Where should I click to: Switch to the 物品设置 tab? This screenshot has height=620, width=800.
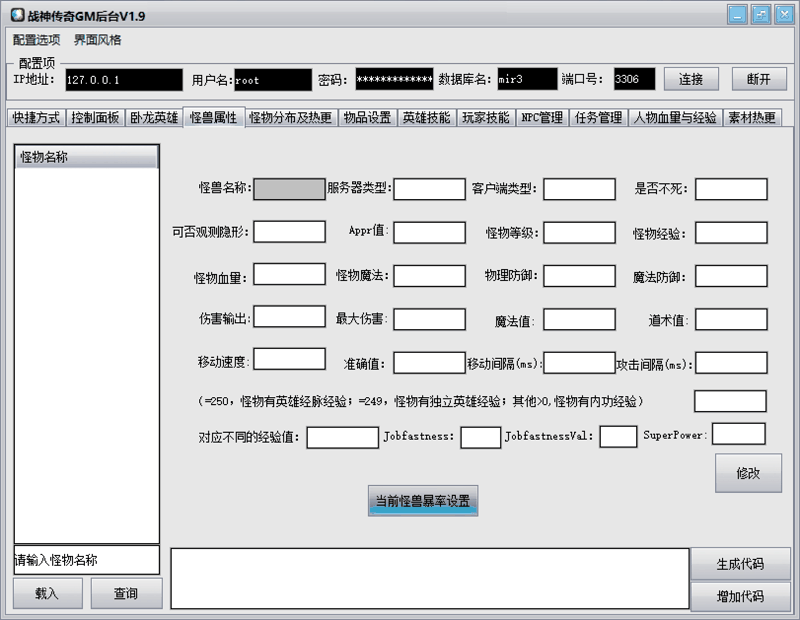click(369, 116)
